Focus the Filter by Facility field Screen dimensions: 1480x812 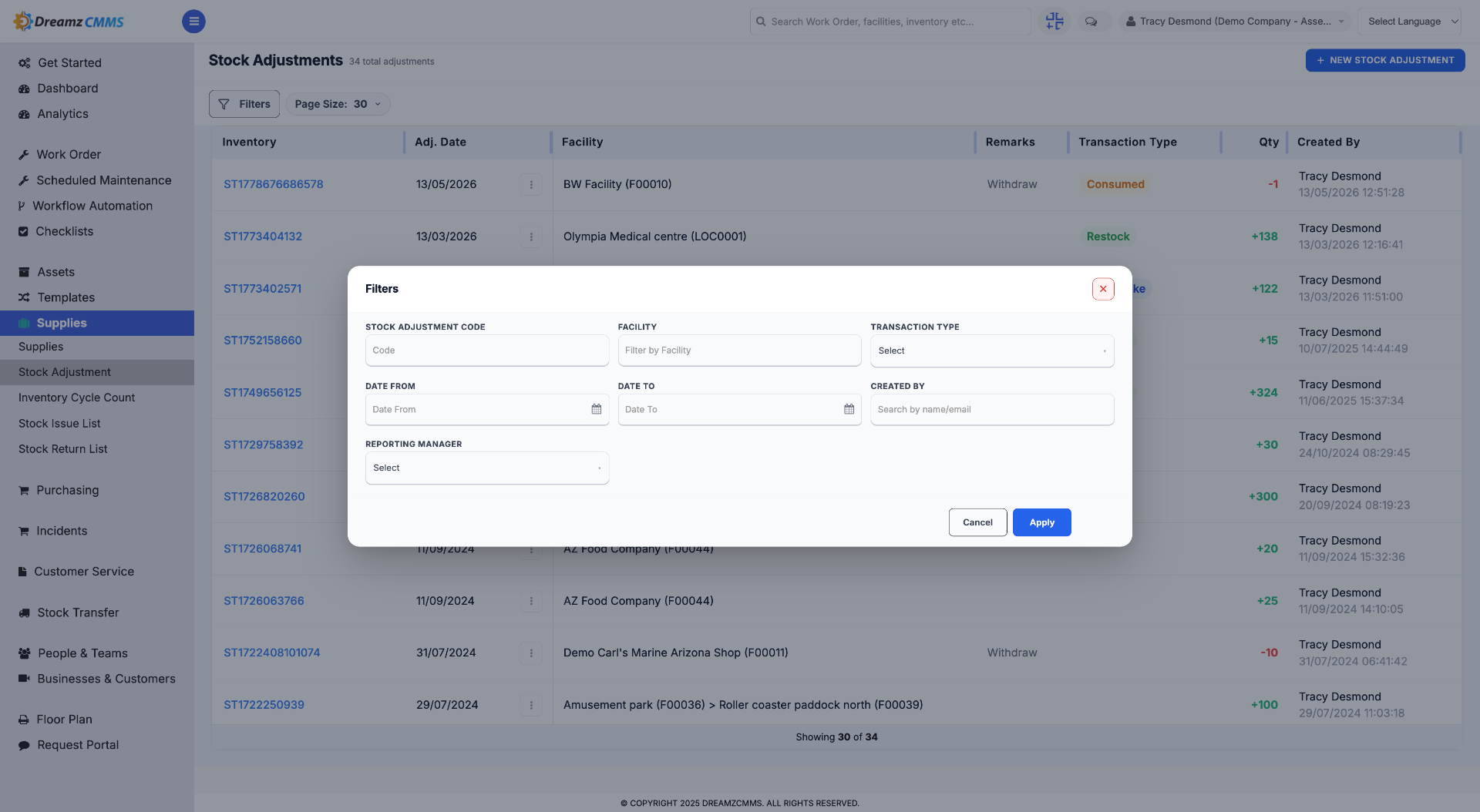(x=739, y=351)
